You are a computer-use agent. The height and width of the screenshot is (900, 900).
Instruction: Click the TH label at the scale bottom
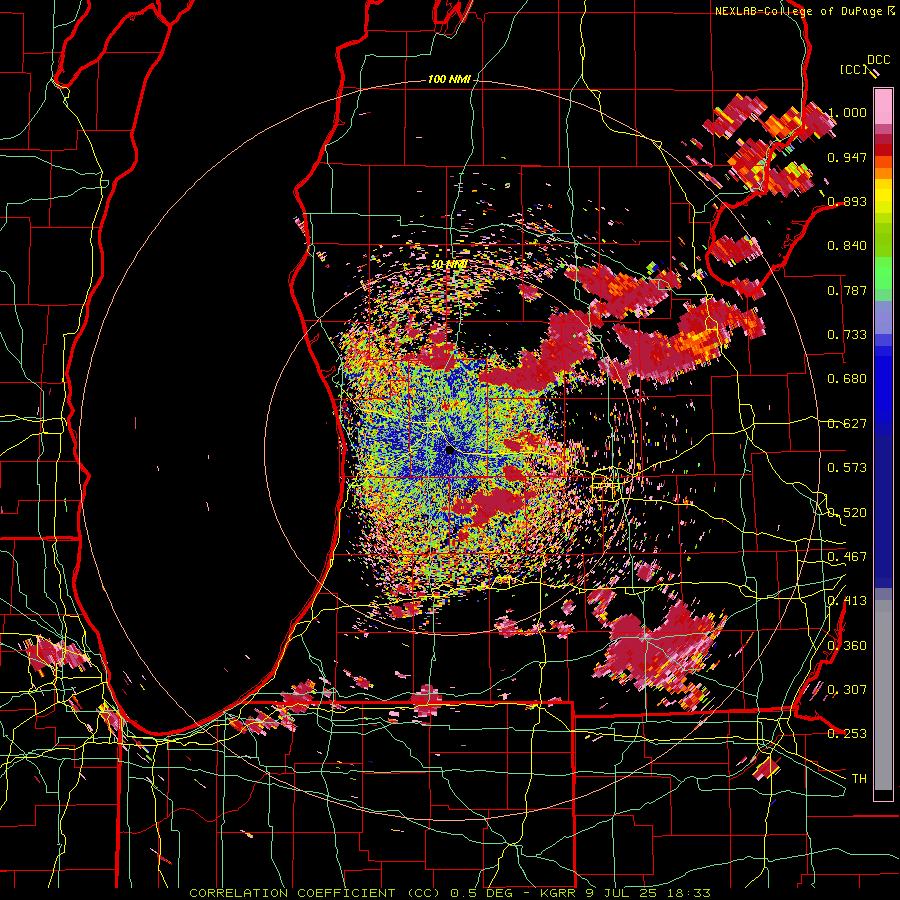pyautogui.click(x=859, y=778)
